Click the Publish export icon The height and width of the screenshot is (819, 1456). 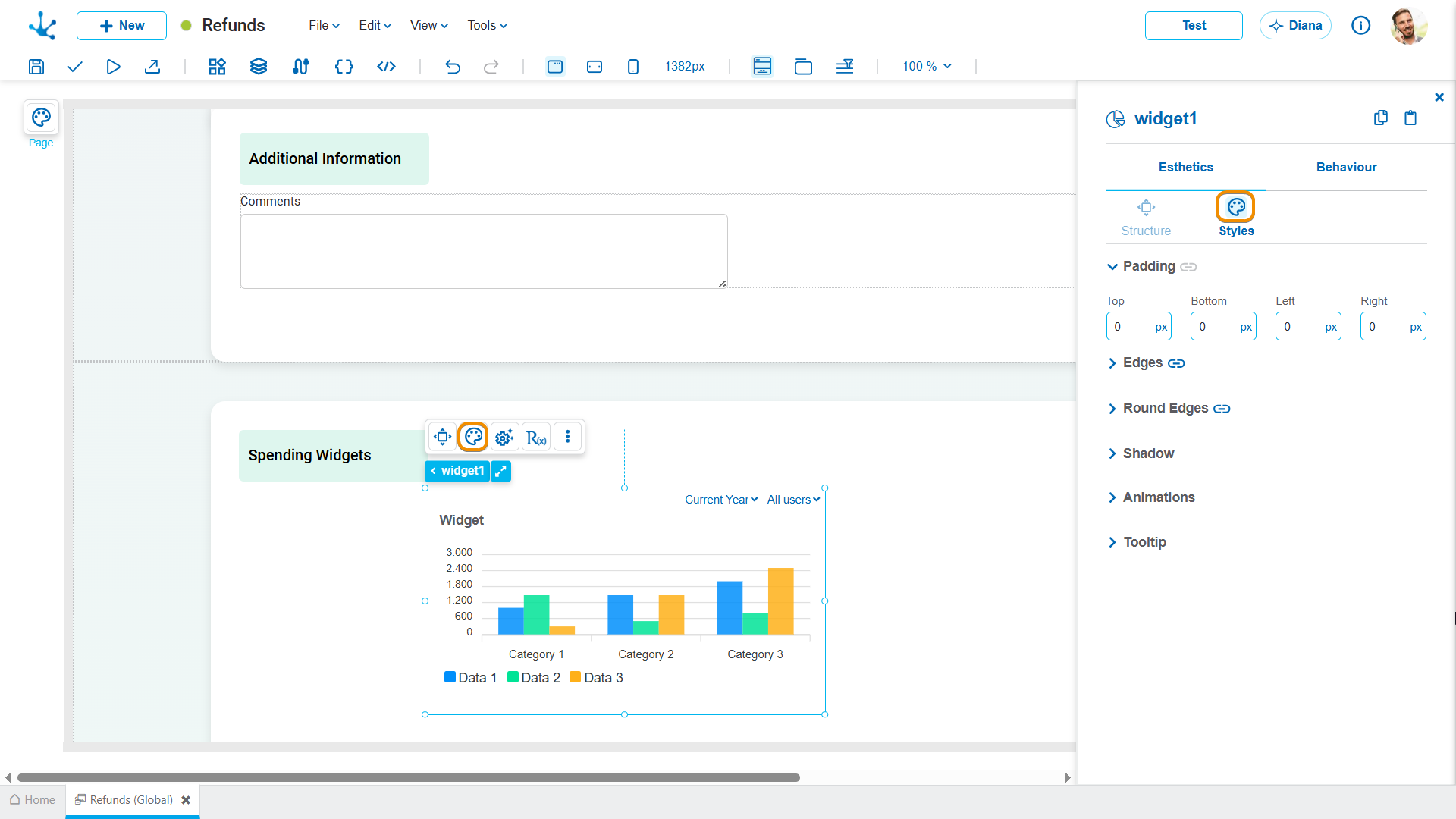pos(152,67)
